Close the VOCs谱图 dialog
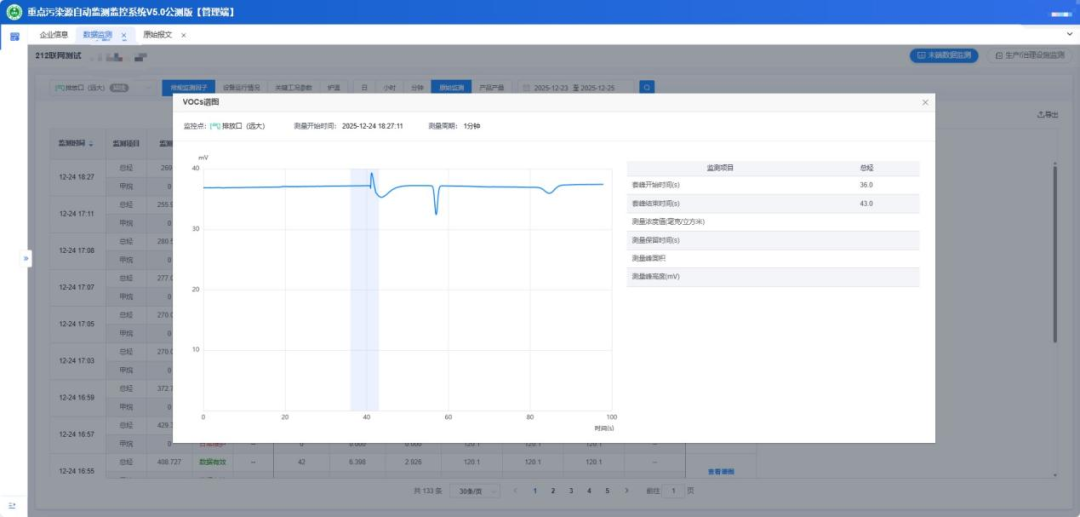 925,102
